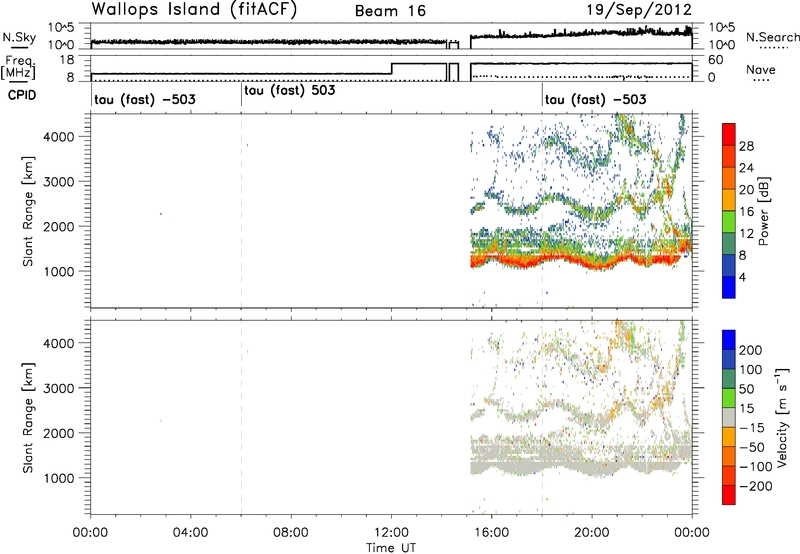This screenshot has height=554, width=800.
Task: Click the 3000 tick label in power panel
Action: (x=58, y=182)
